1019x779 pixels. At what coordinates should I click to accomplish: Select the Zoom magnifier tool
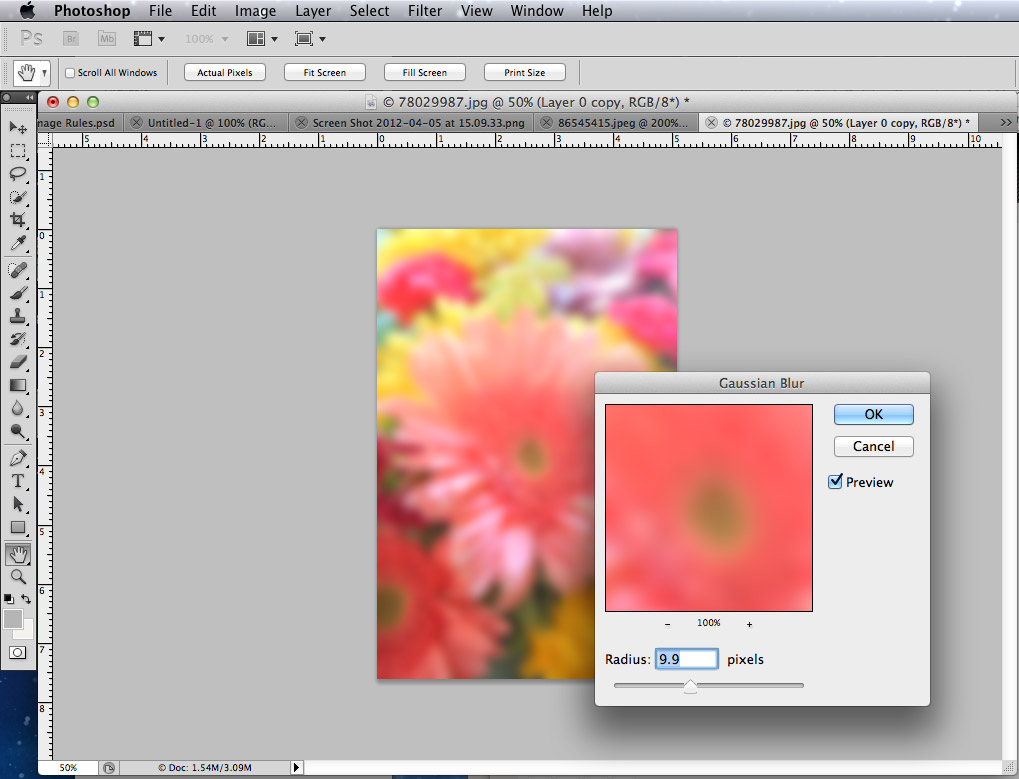18,577
